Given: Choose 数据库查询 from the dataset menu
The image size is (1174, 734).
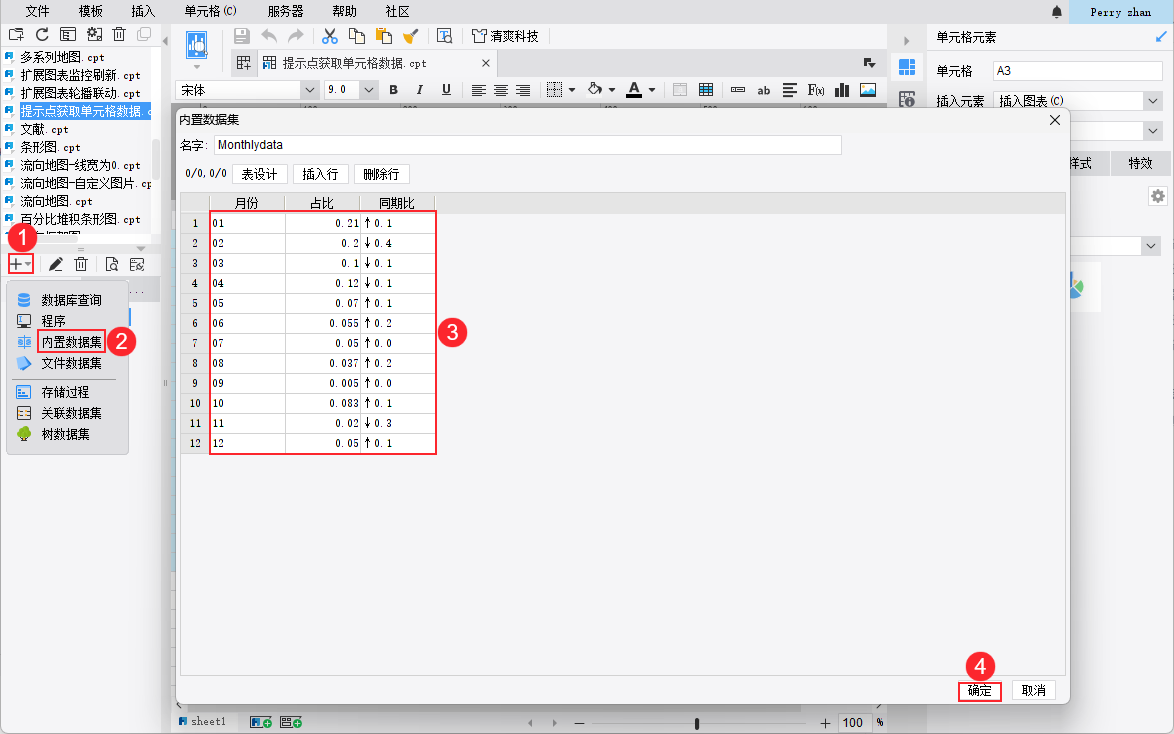Looking at the screenshot, I should [x=71, y=300].
